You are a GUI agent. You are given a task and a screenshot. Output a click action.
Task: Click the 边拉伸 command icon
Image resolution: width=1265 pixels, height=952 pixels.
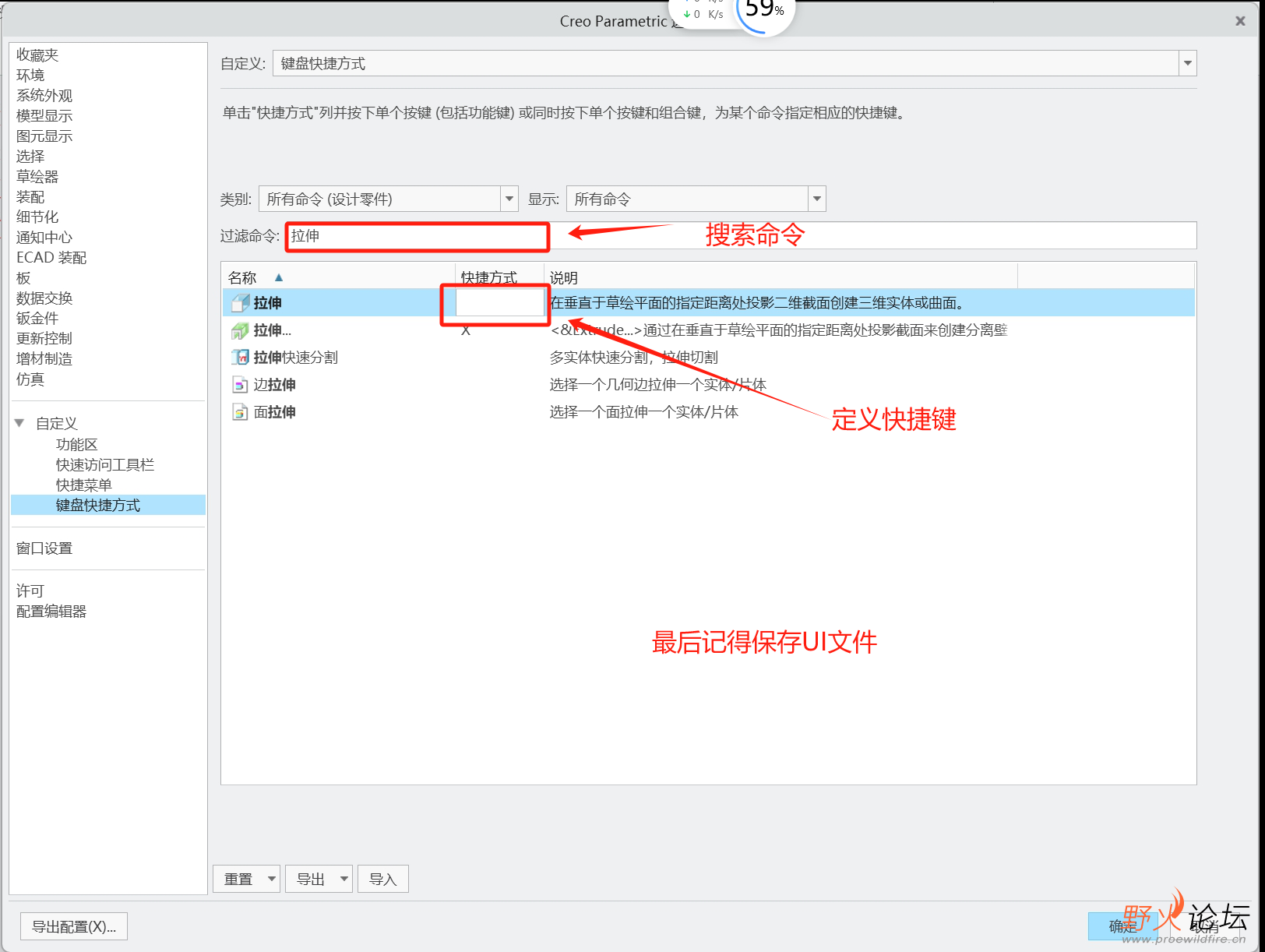240,385
